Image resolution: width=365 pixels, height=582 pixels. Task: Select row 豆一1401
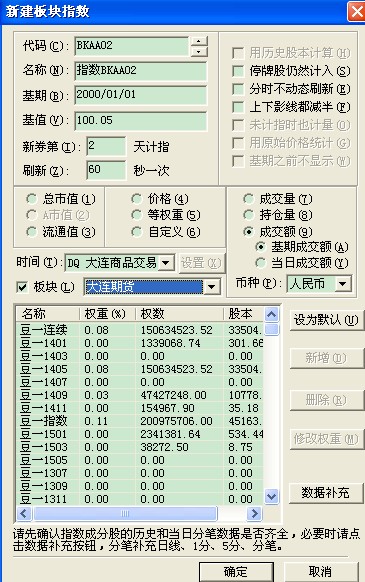tap(140, 343)
